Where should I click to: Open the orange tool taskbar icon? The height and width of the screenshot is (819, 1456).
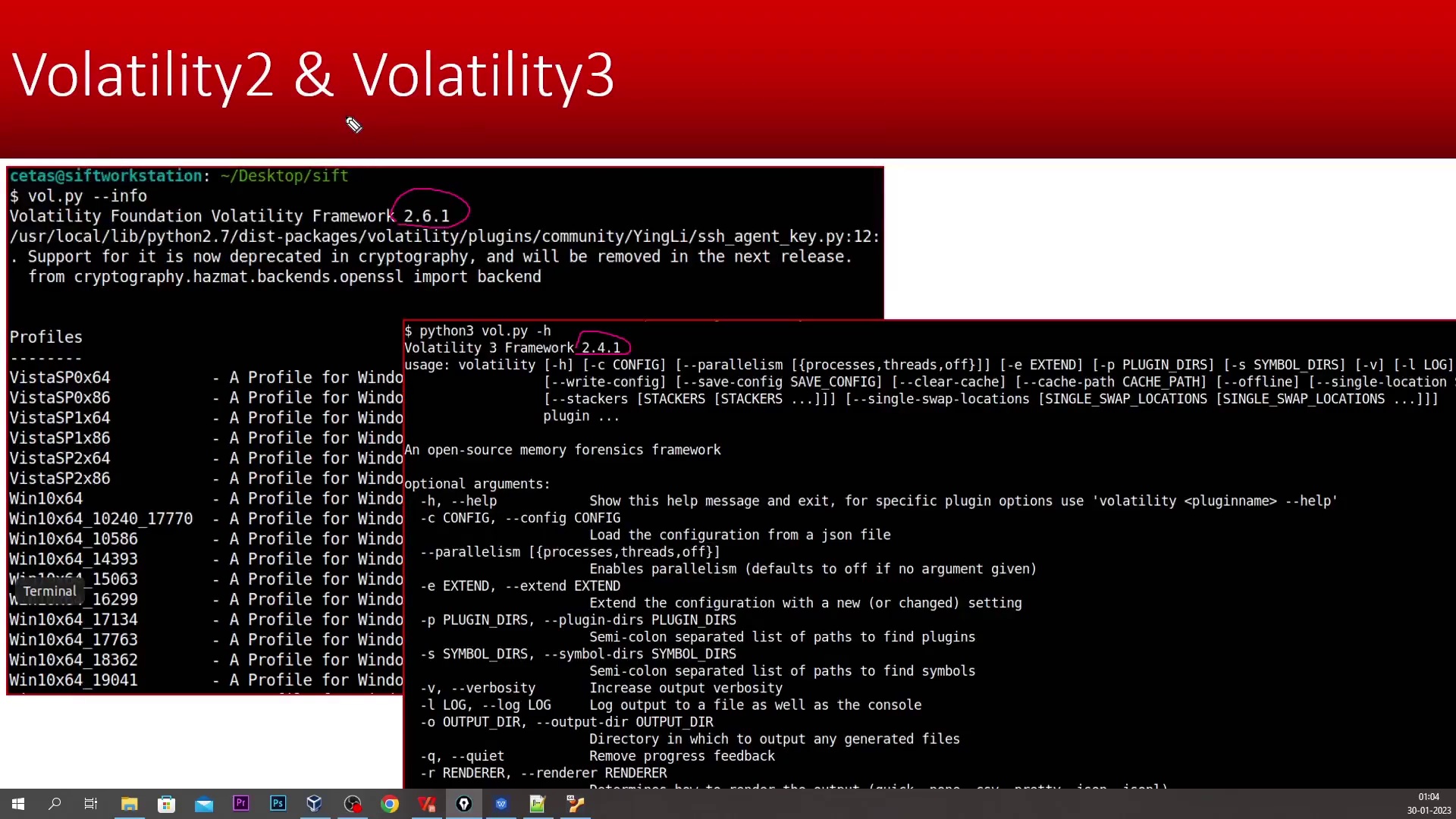[575, 804]
